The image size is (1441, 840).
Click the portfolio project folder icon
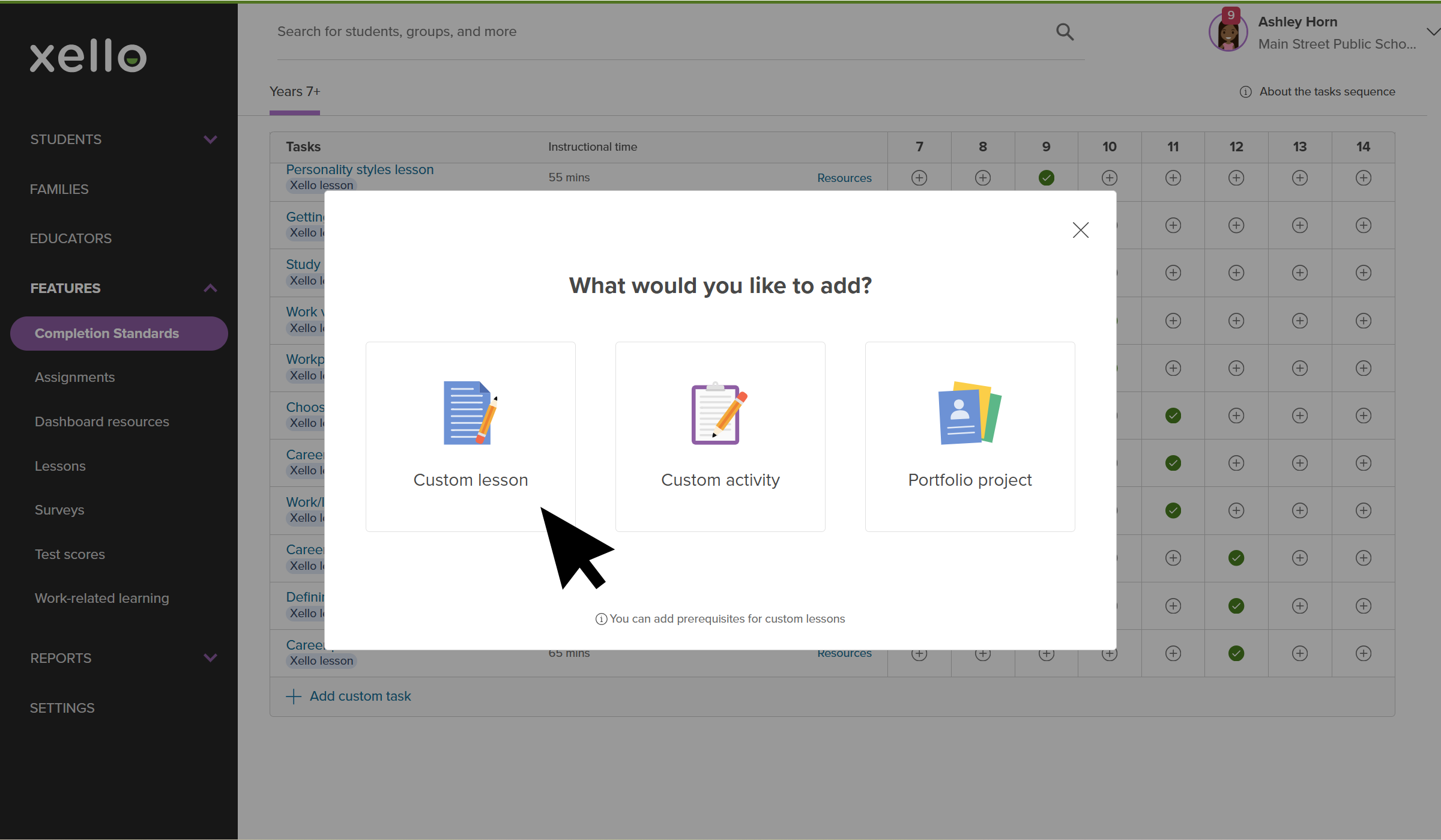pyautogui.click(x=970, y=413)
